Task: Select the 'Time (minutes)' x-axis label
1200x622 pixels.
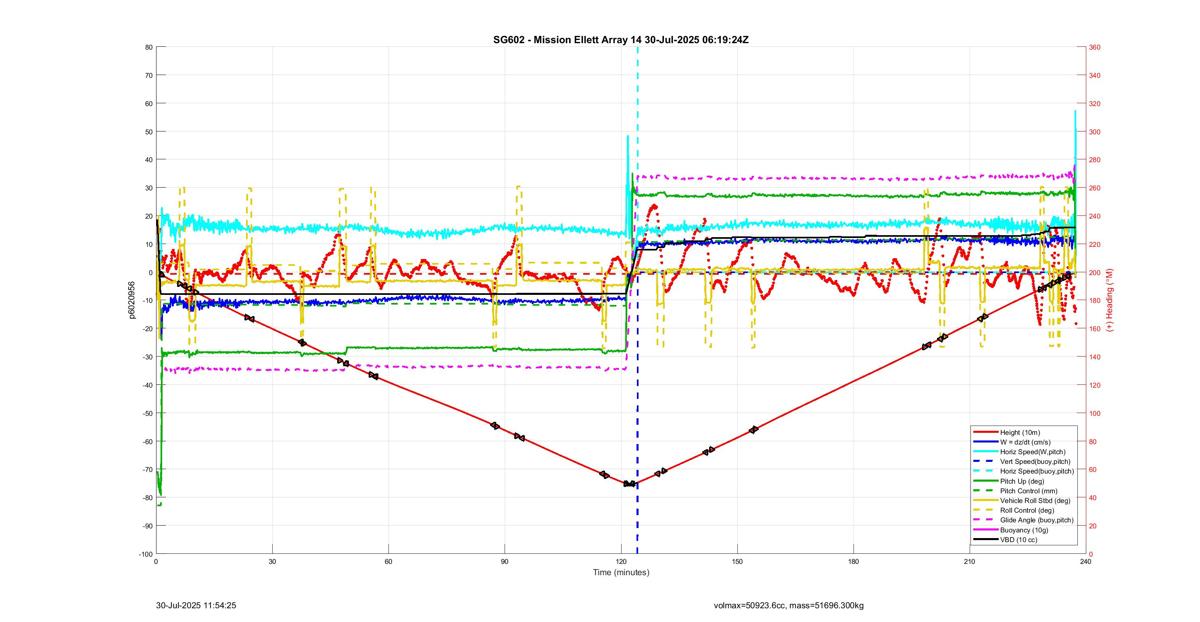Action: tap(620, 572)
